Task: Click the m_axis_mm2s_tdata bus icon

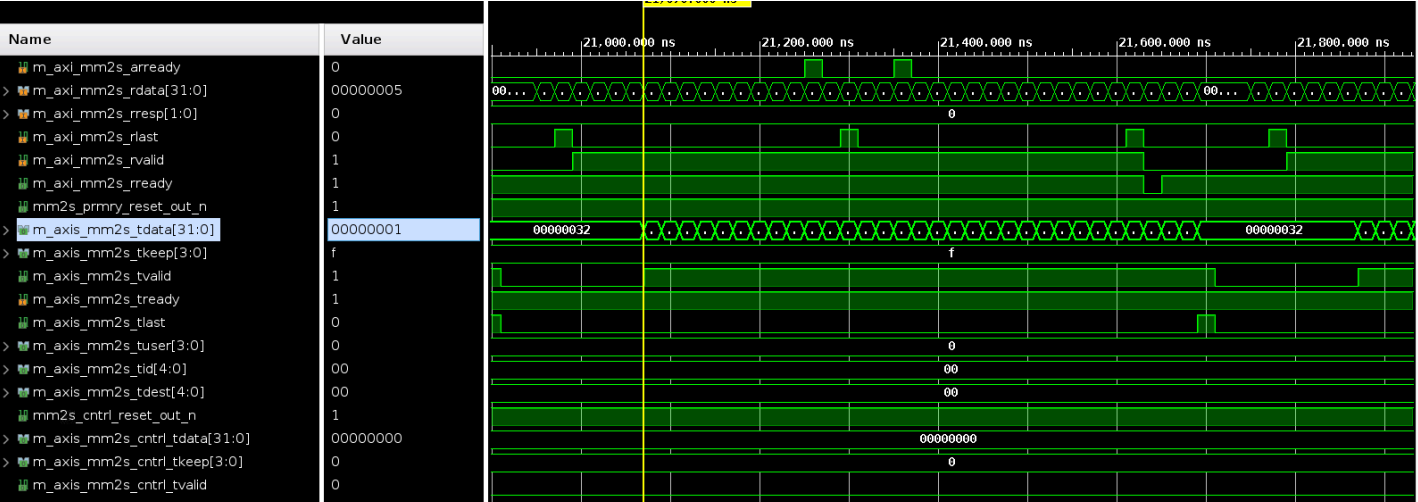Action: (x=23, y=230)
